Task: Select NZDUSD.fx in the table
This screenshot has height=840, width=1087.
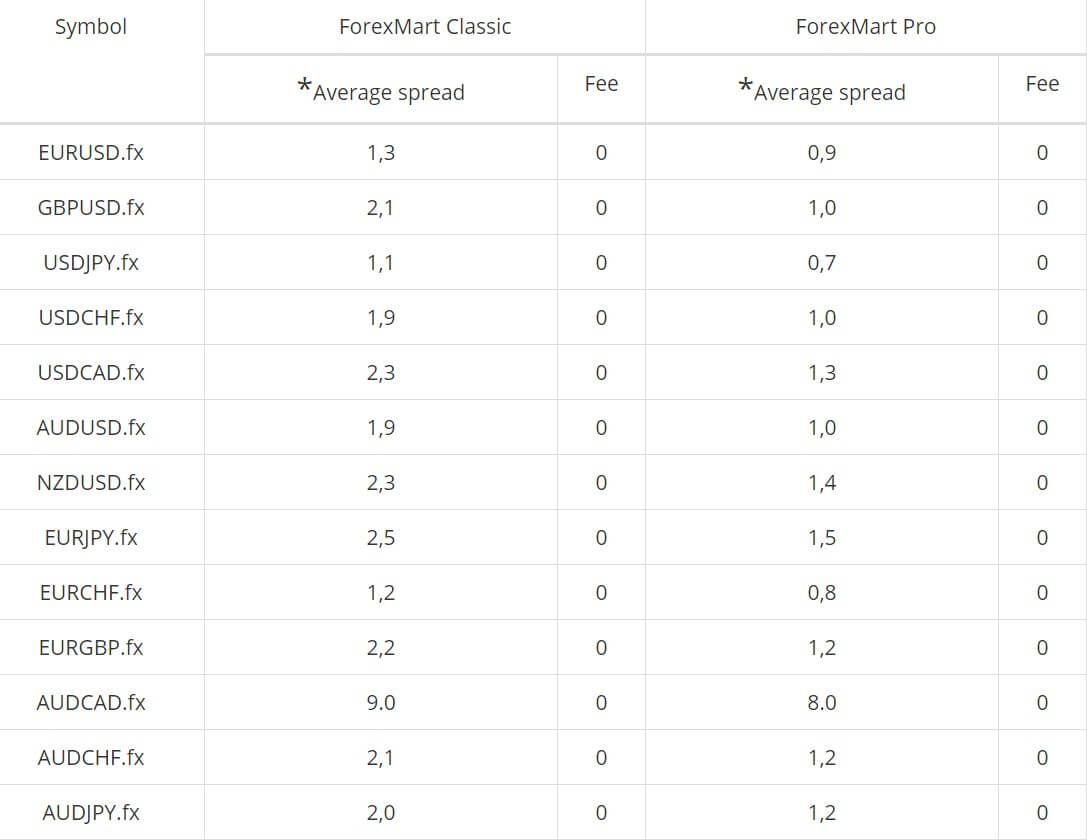Action: tap(91, 482)
